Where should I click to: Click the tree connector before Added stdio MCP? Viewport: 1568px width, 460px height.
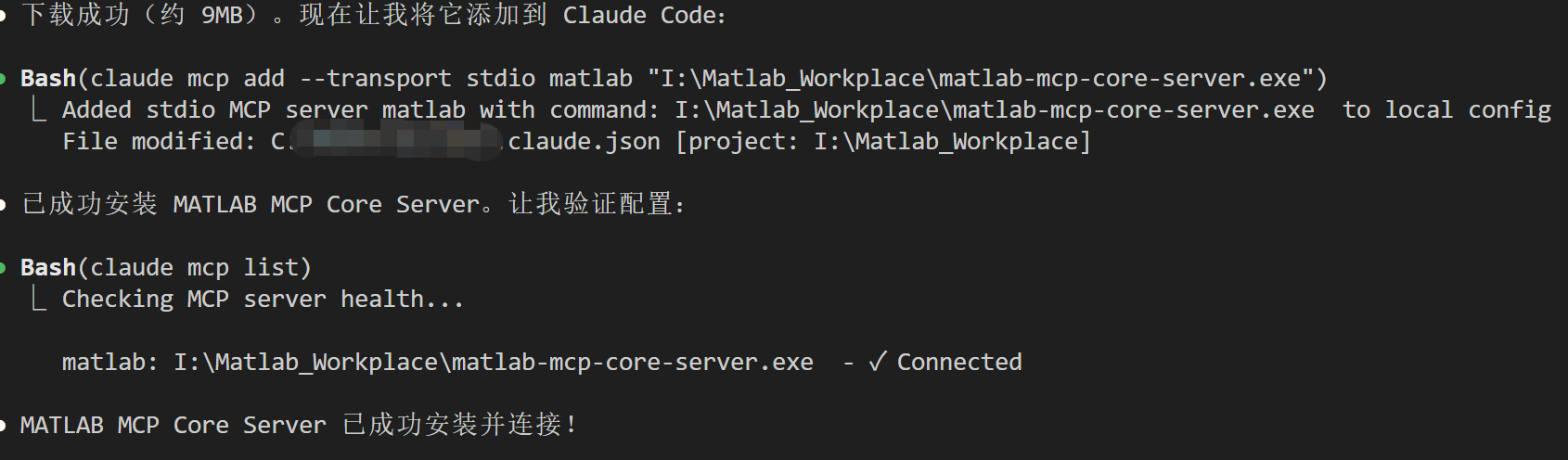pyautogui.click(x=38, y=110)
